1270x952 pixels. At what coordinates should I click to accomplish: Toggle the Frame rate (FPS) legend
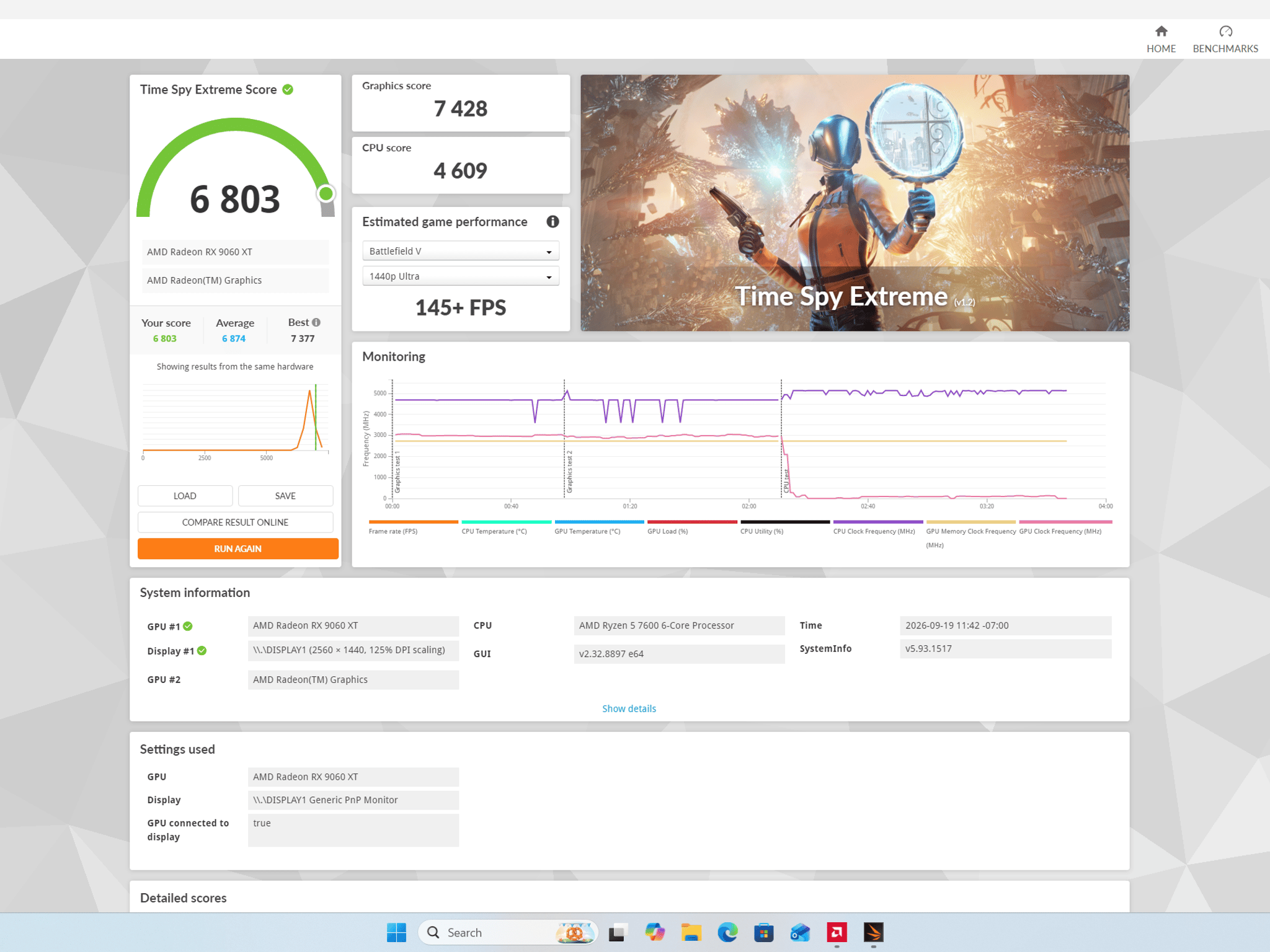pyautogui.click(x=413, y=527)
